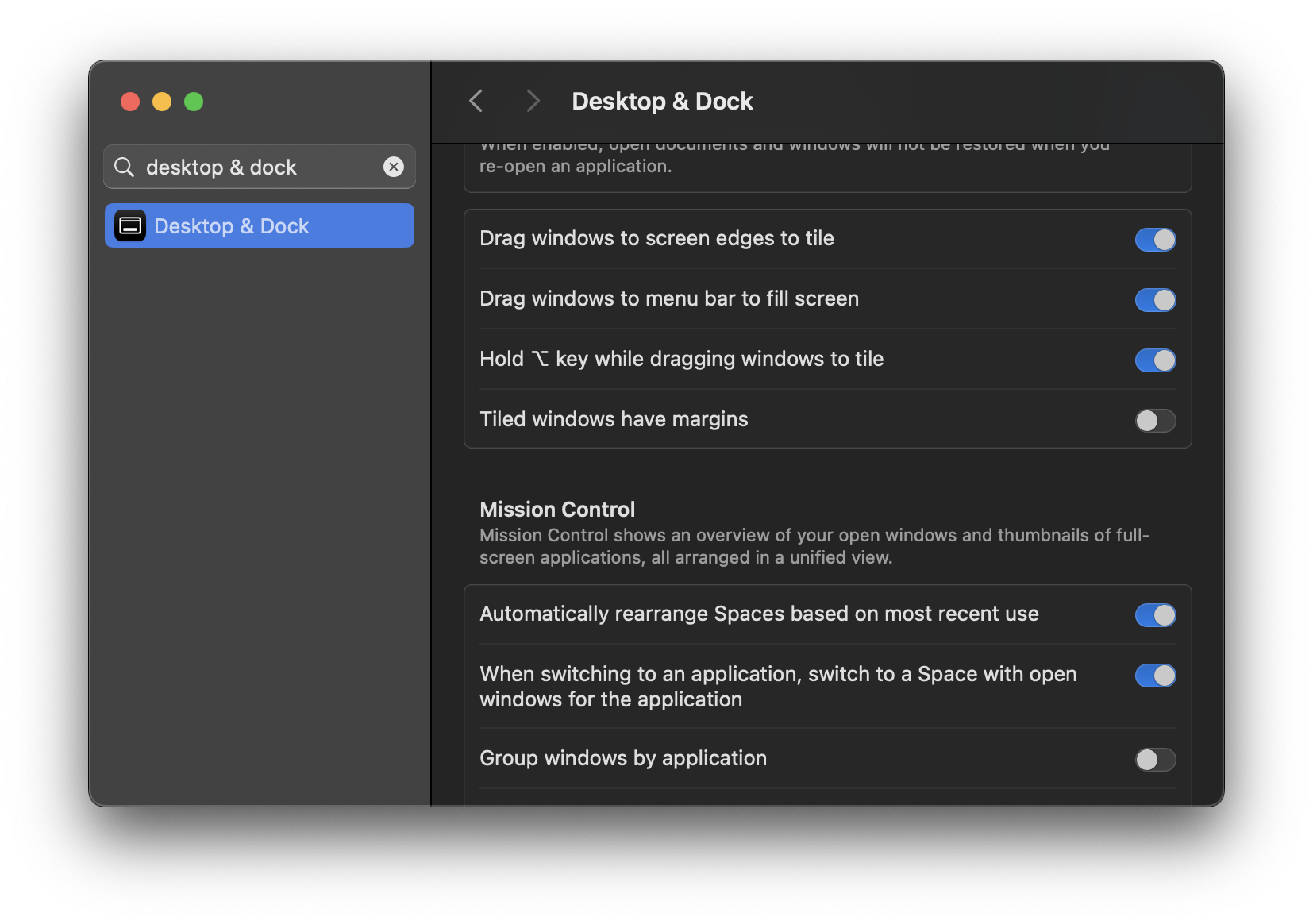Click 'Drag windows to menu bar to fill screen' label
Viewport: 1313px width, 924px height.
pos(669,298)
